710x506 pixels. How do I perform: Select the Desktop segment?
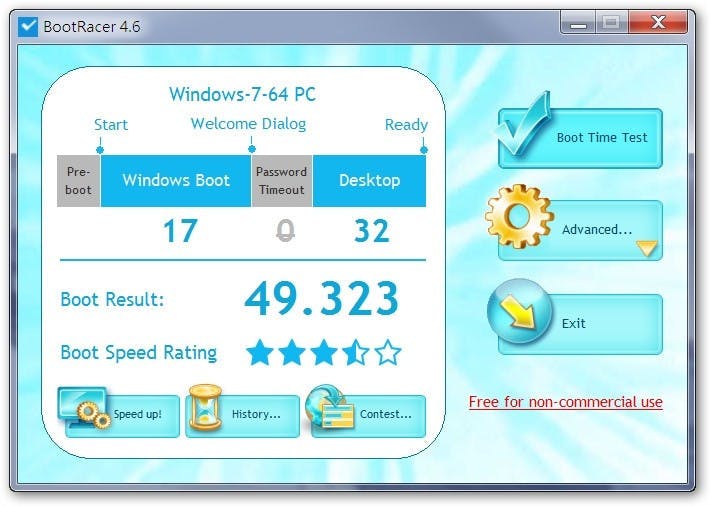[369, 181]
